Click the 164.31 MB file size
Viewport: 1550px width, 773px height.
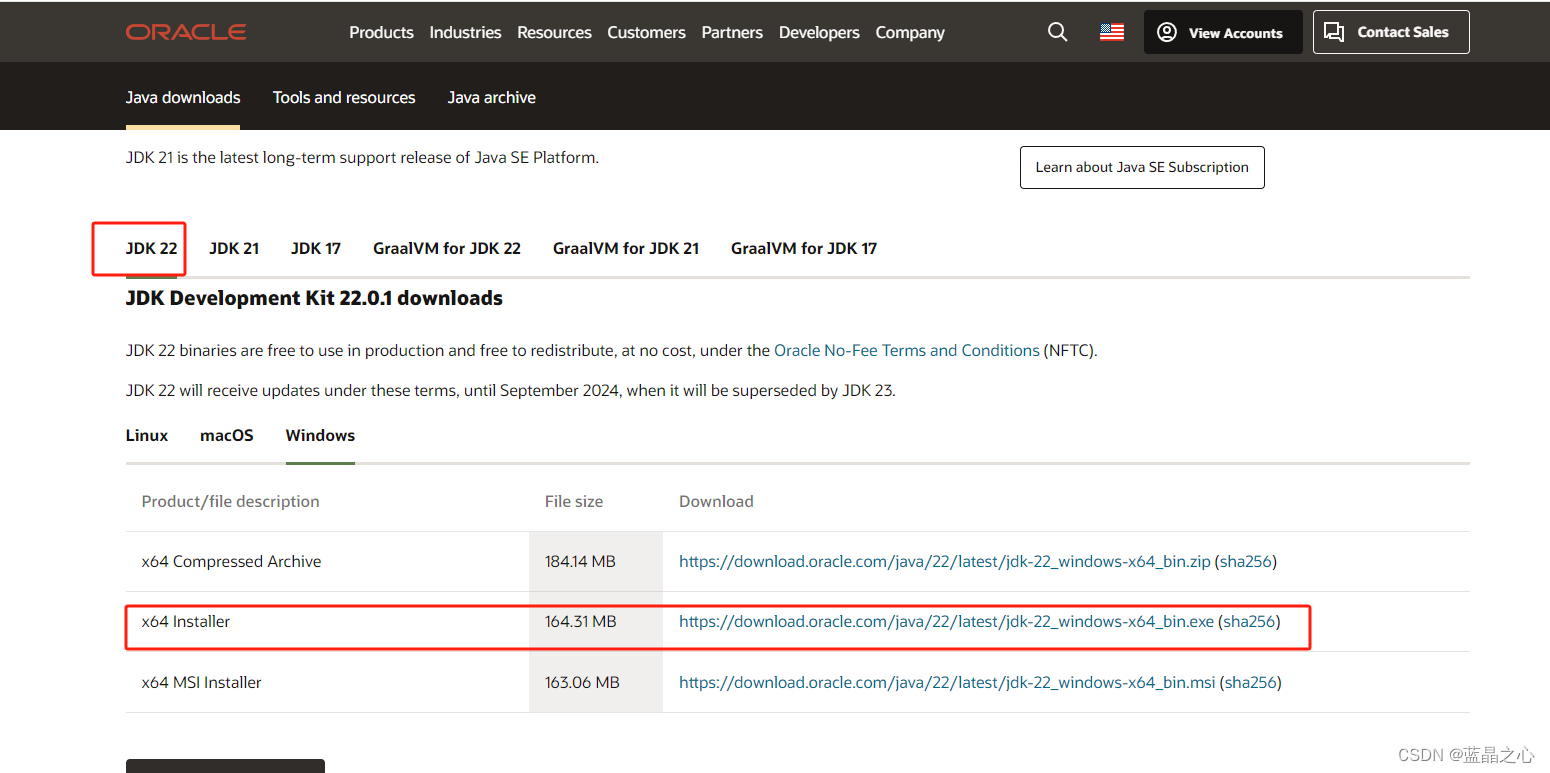click(x=581, y=621)
